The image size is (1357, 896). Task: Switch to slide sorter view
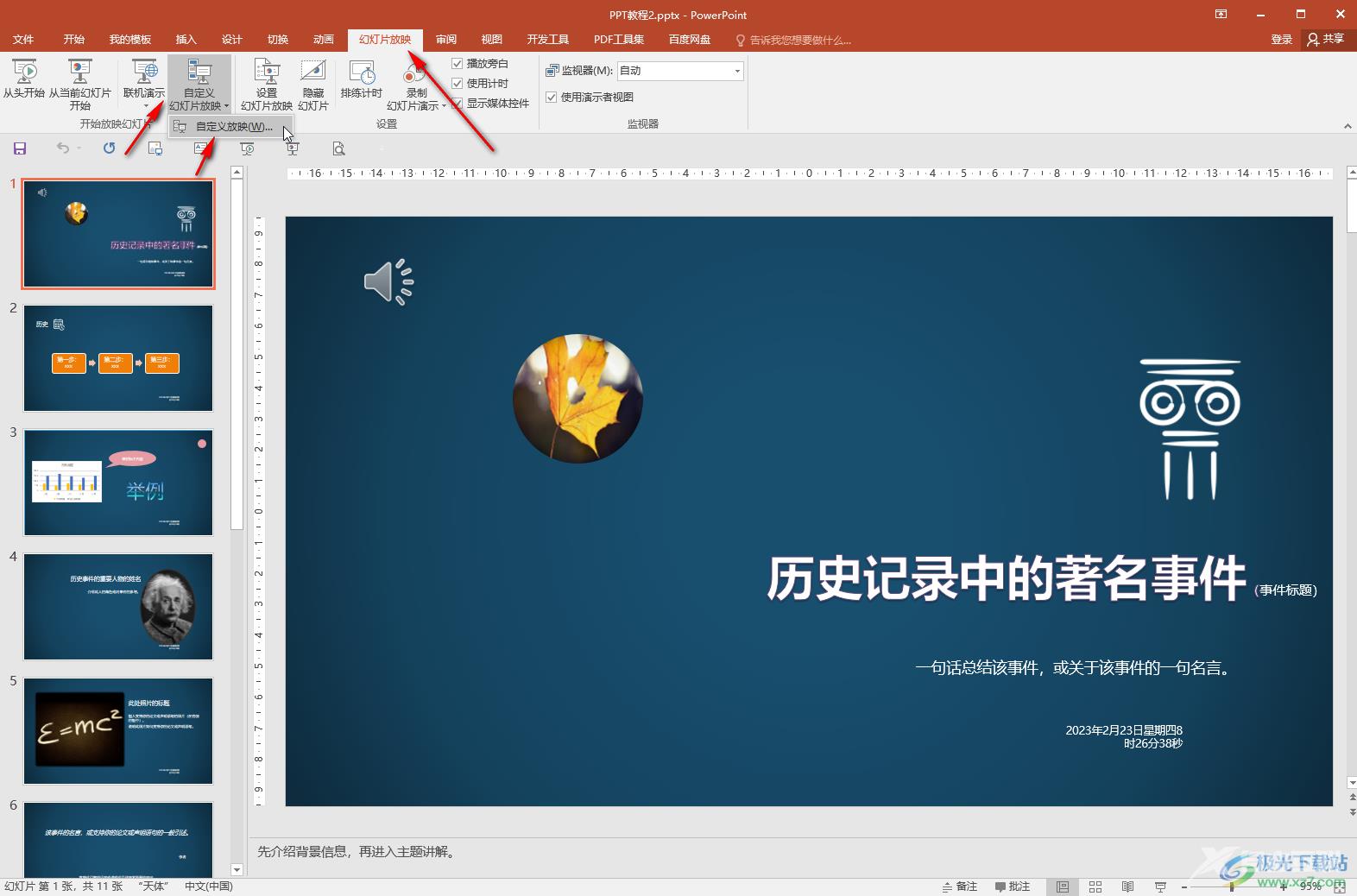[1095, 887]
